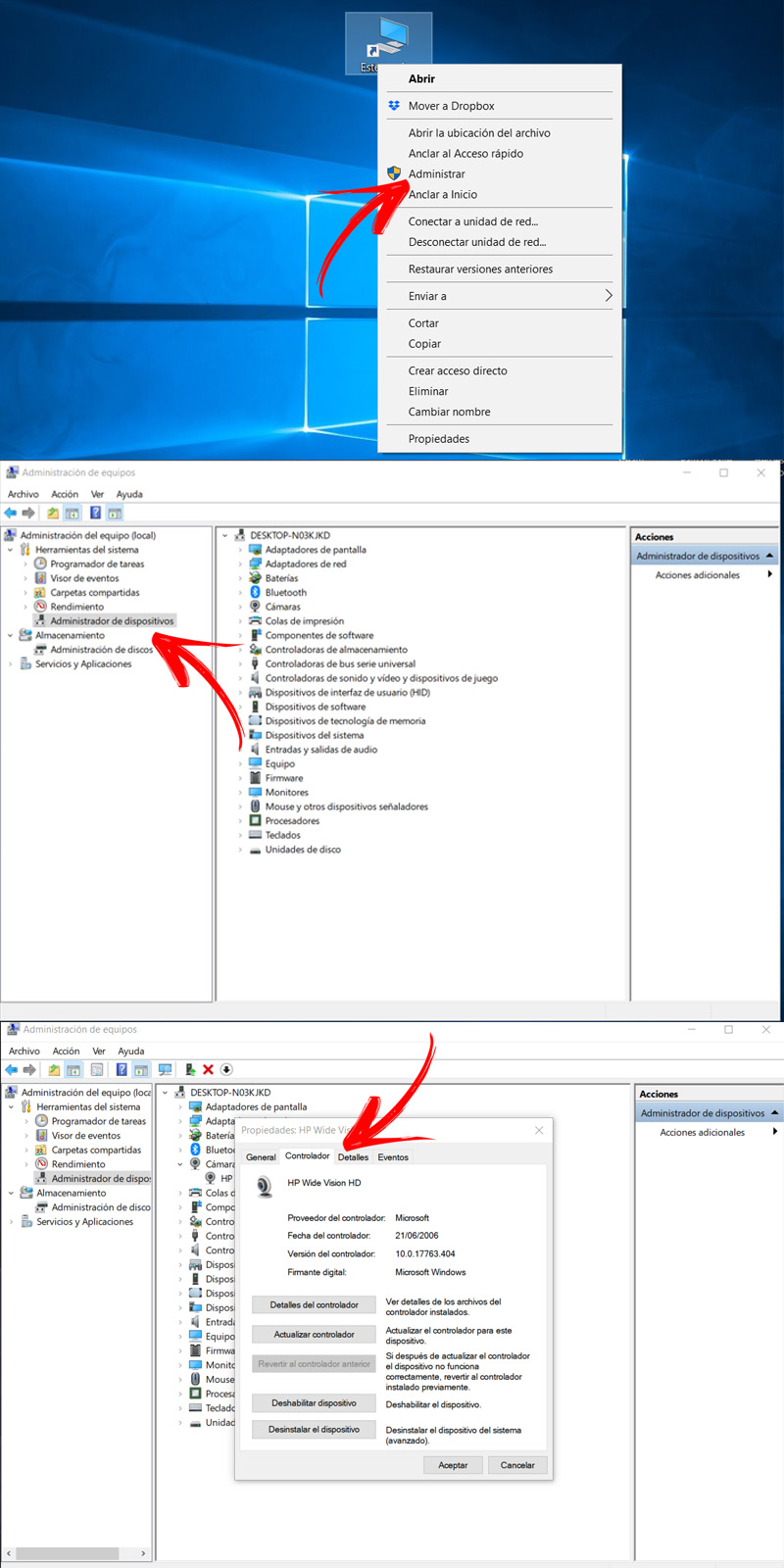784x1568 pixels.
Task: Click the printer icon of Colas de impresión
Action: [x=255, y=620]
